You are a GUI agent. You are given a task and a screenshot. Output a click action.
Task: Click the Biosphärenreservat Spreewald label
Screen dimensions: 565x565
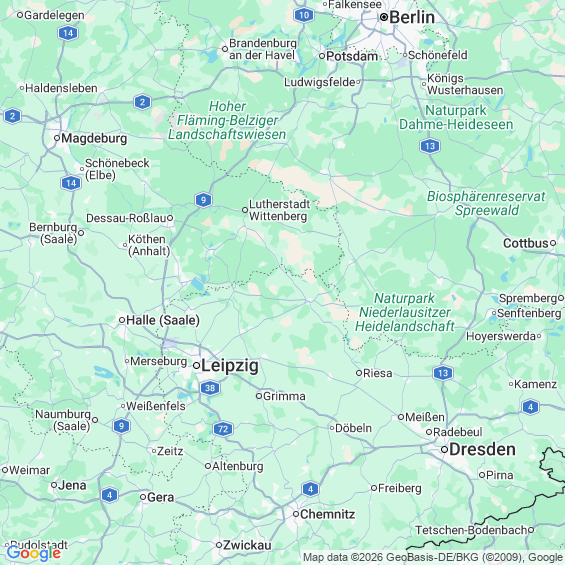486,203
